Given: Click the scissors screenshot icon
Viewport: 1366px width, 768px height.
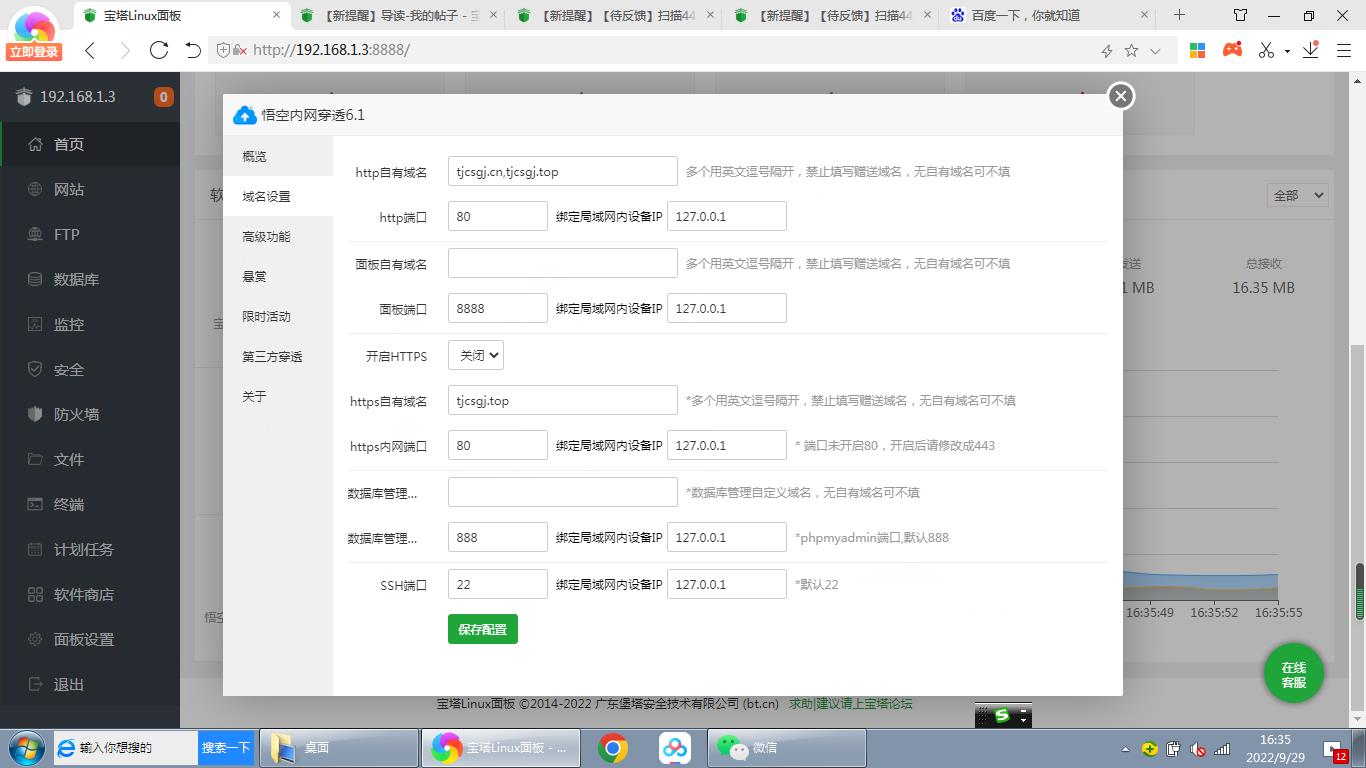Looking at the screenshot, I should pos(1266,50).
